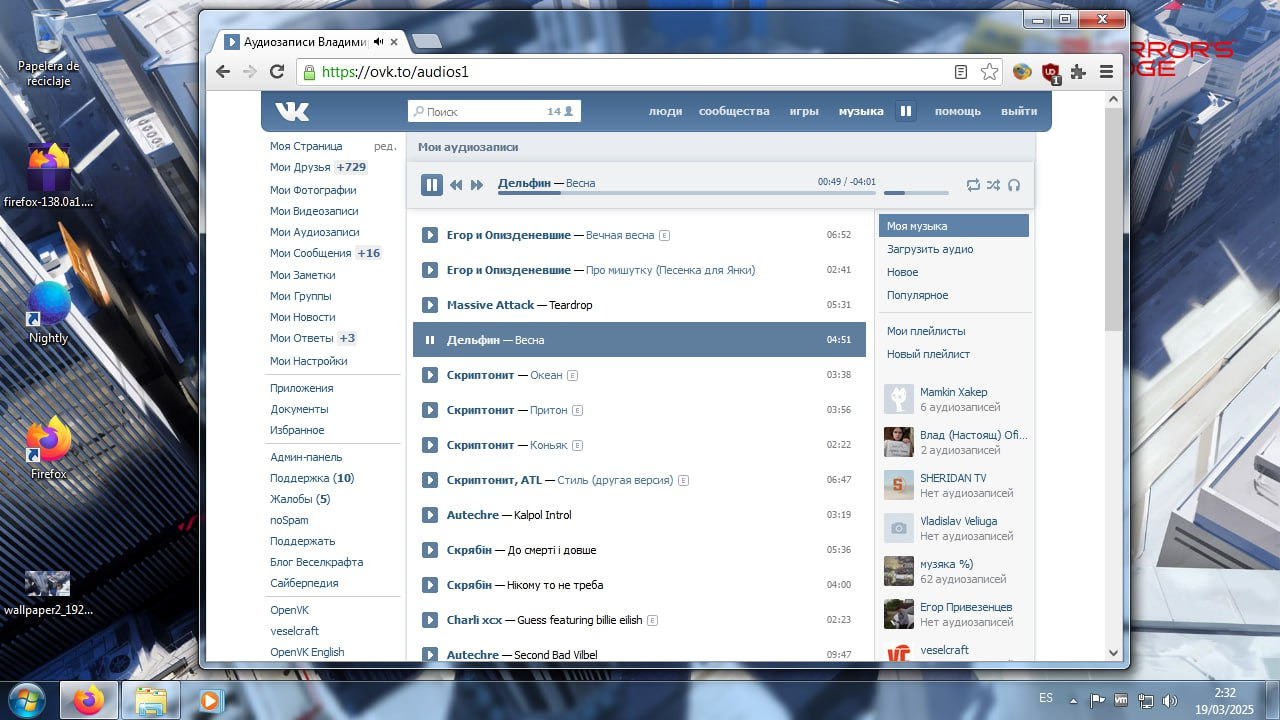Screen dimensions: 1280x720
Task: Play Autechre — Kalpol Introl
Action: point(430,515)
